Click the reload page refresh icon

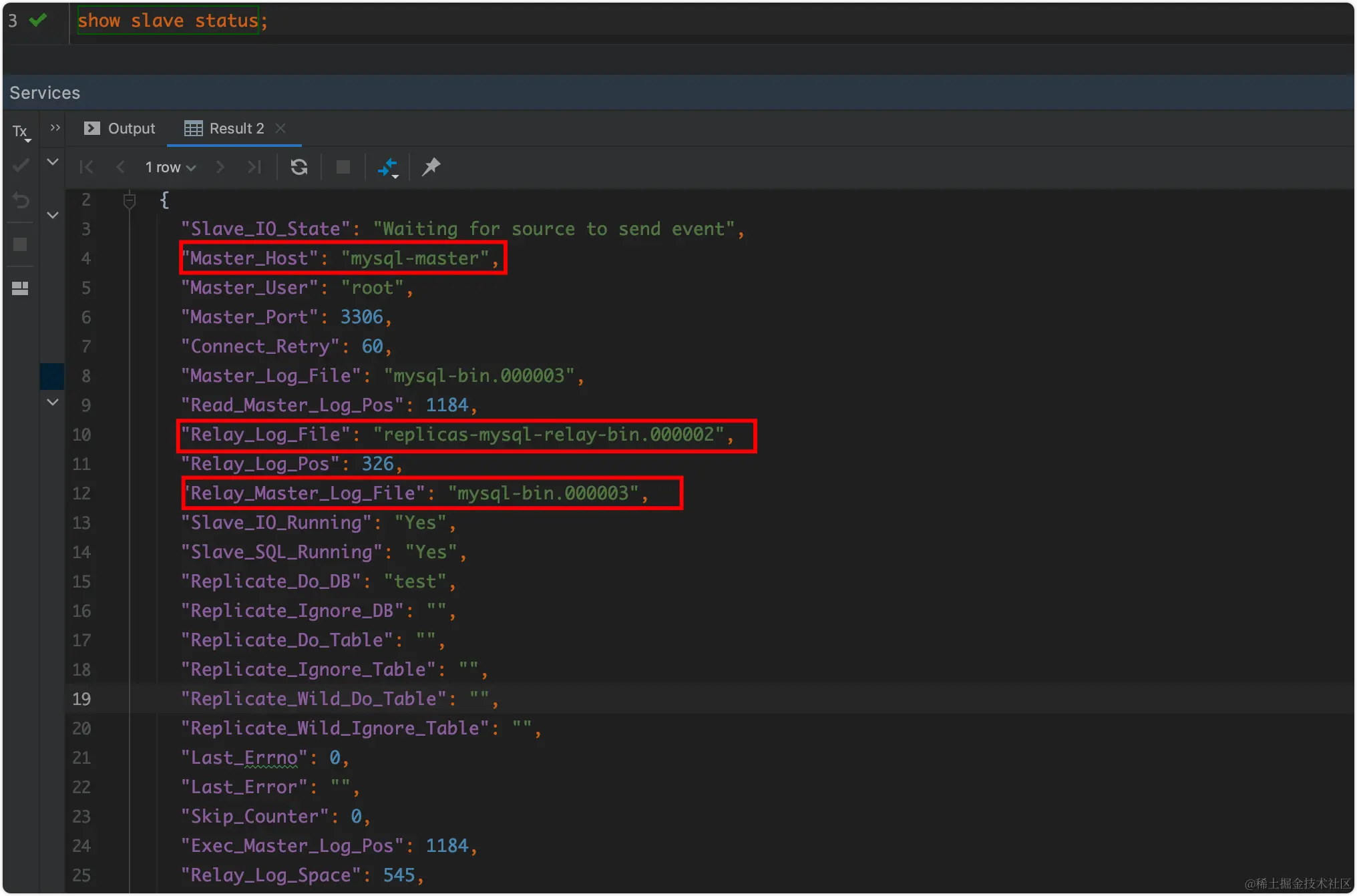[299, 167]
